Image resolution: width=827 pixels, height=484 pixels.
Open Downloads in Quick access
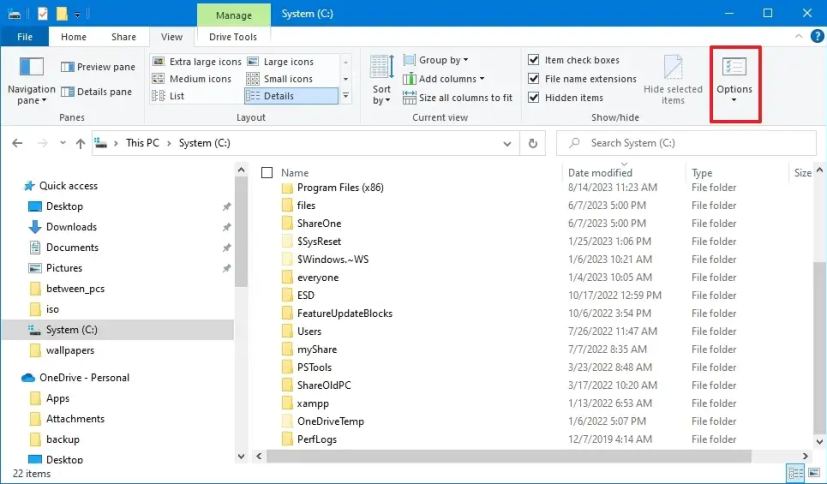click(71, 227)
